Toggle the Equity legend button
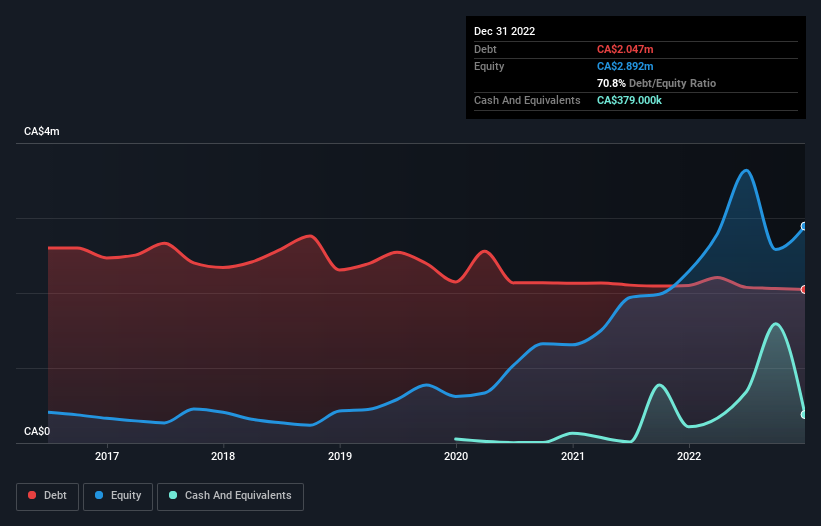The height and width of the screenshot is (526, 821). [x=118, y=496]
